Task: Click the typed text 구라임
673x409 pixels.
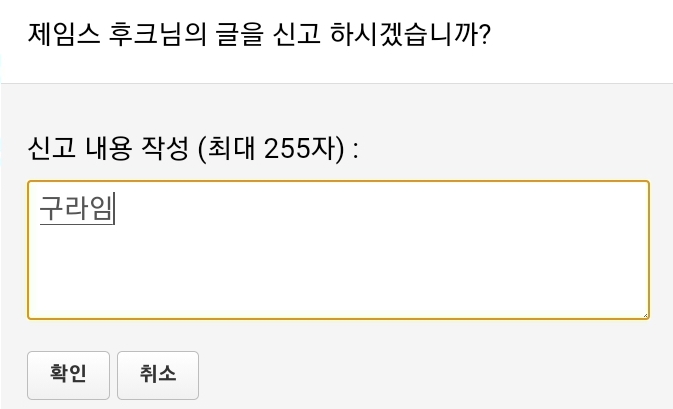Action: (76, 209)
